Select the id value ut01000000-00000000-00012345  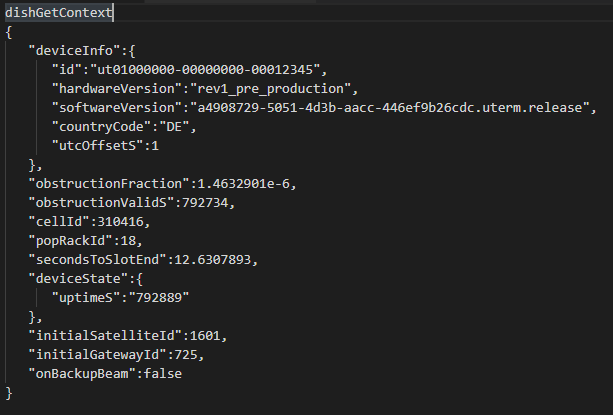[205, 70]
